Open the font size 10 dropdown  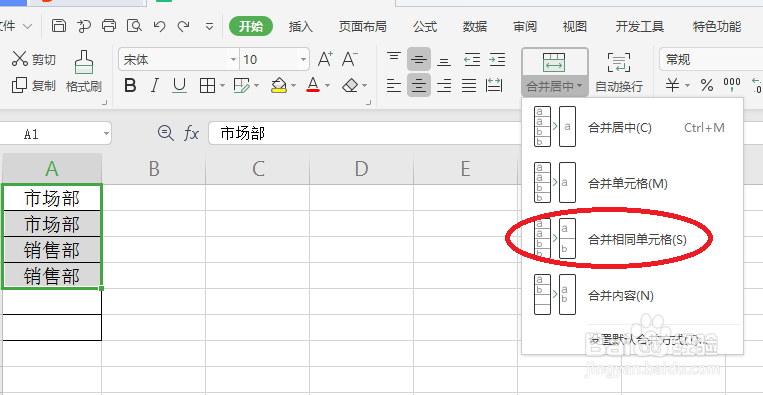point(304,60)
